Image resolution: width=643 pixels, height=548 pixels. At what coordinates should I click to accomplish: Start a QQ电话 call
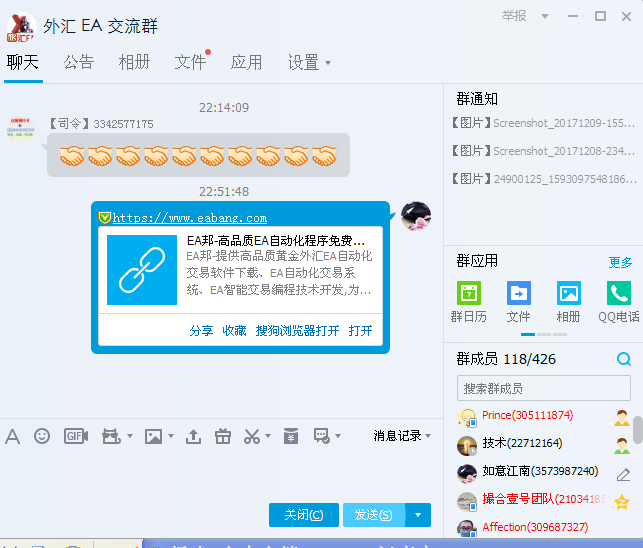tap(619, 293)
